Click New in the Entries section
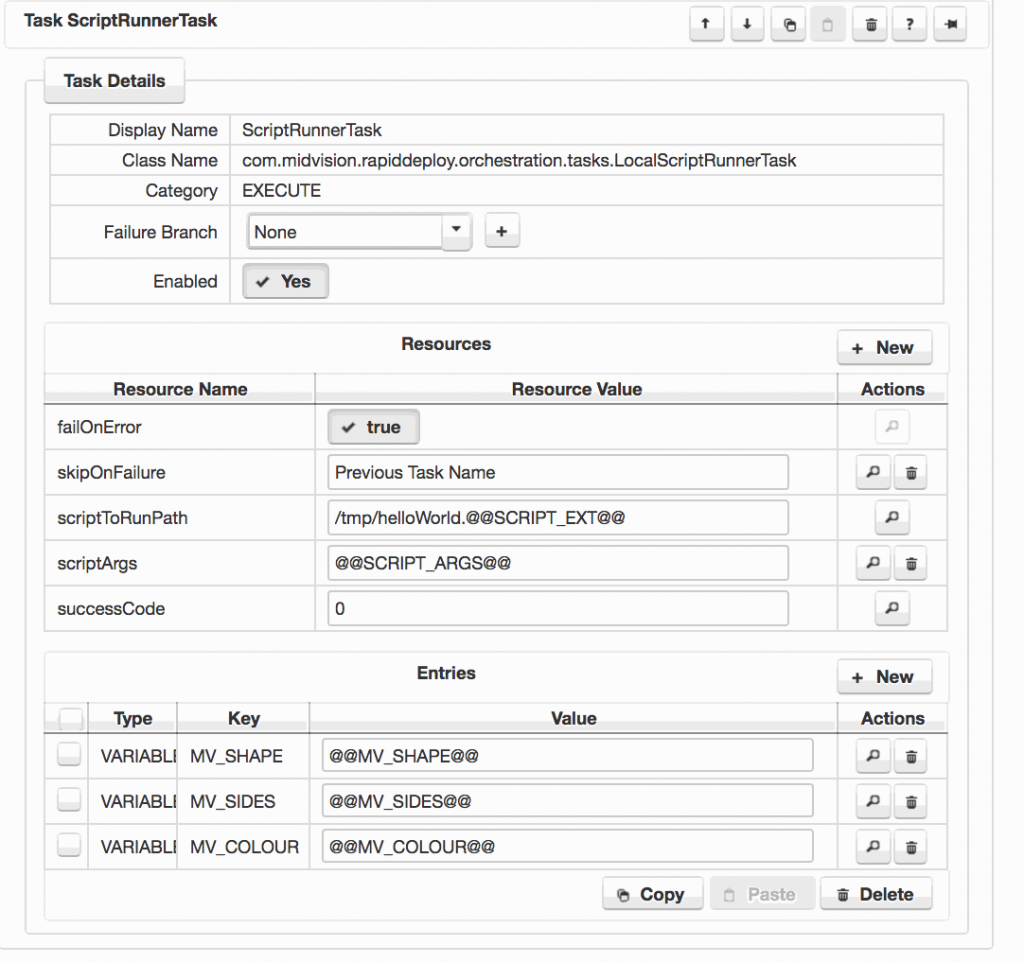Viewport: 1024px width, 963px height. [884, 677]
